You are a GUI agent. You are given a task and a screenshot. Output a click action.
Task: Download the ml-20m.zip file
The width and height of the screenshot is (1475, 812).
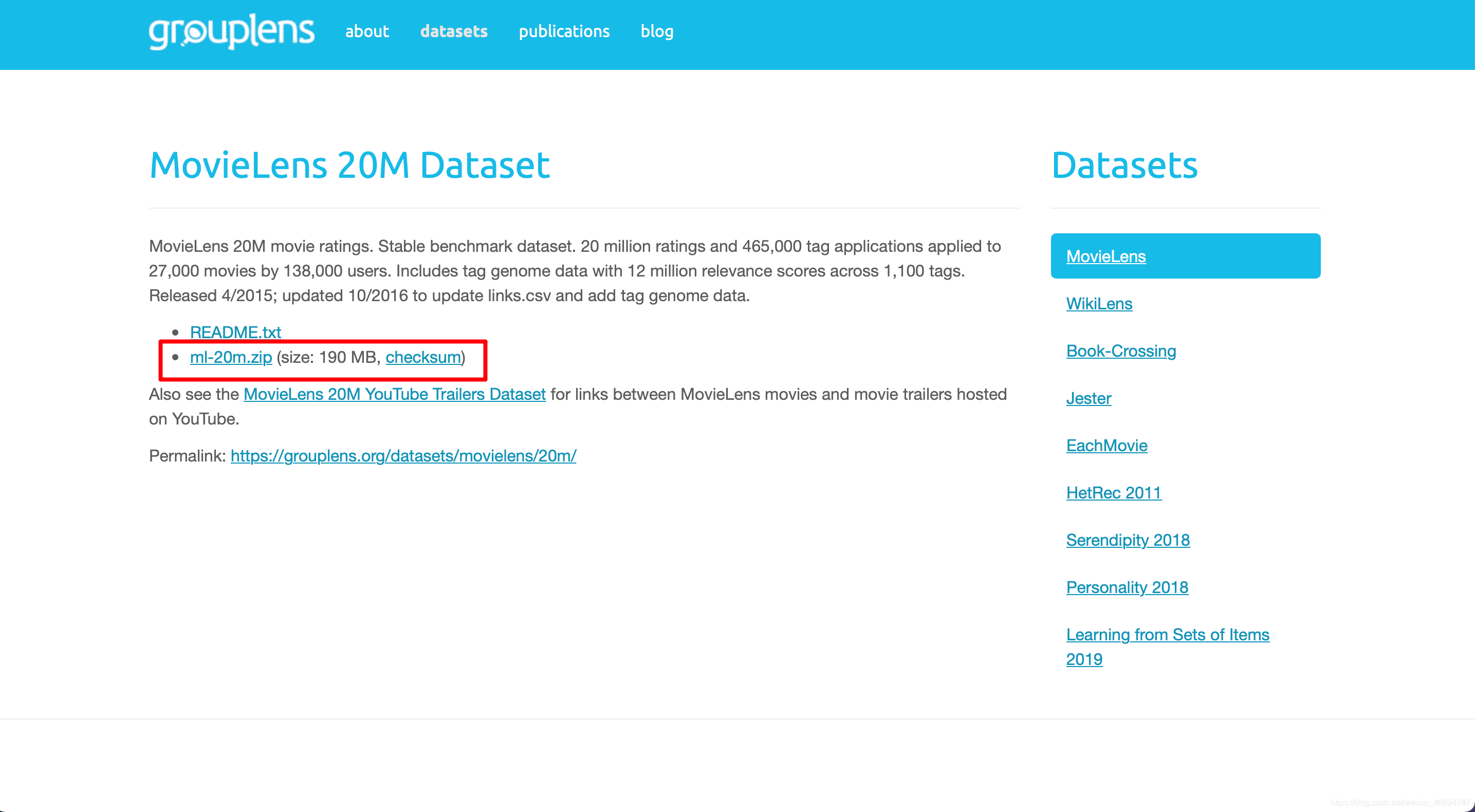[231, 357]
